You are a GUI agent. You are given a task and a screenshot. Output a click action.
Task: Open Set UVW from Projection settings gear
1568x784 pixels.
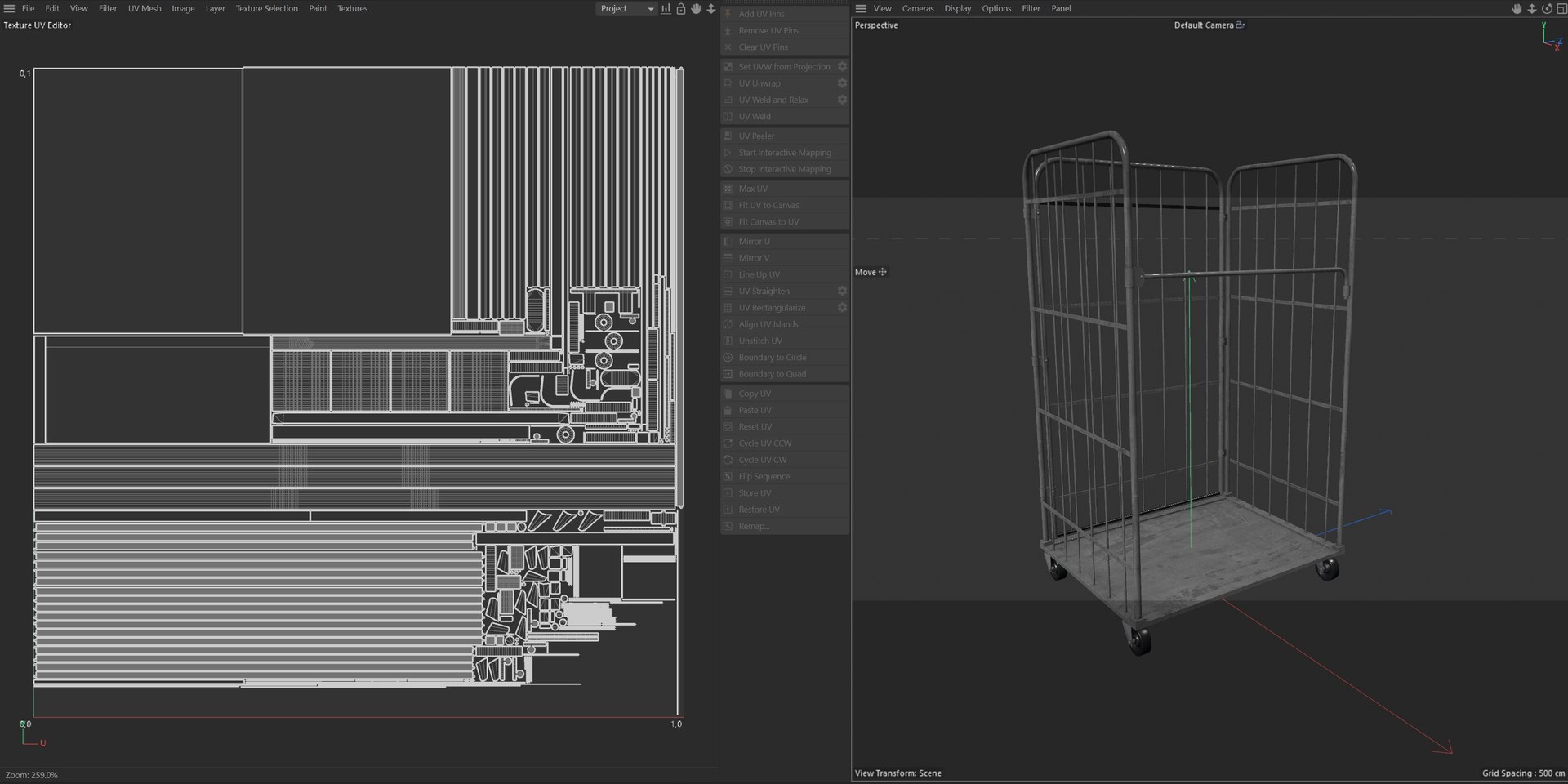tap(842, 66)
